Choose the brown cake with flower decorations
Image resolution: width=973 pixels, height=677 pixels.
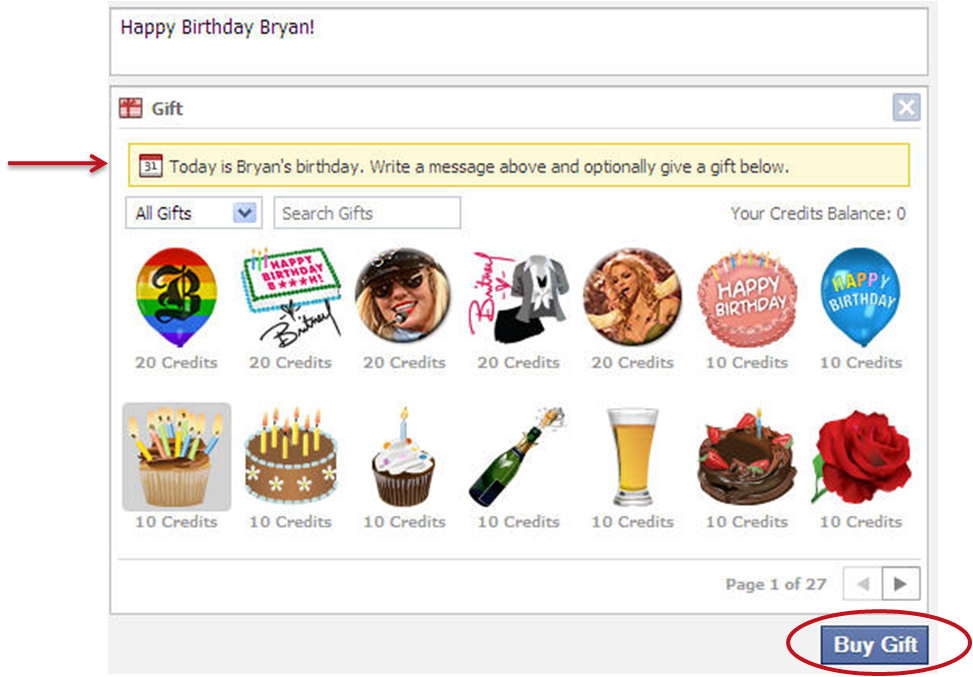tap(290, 457)
